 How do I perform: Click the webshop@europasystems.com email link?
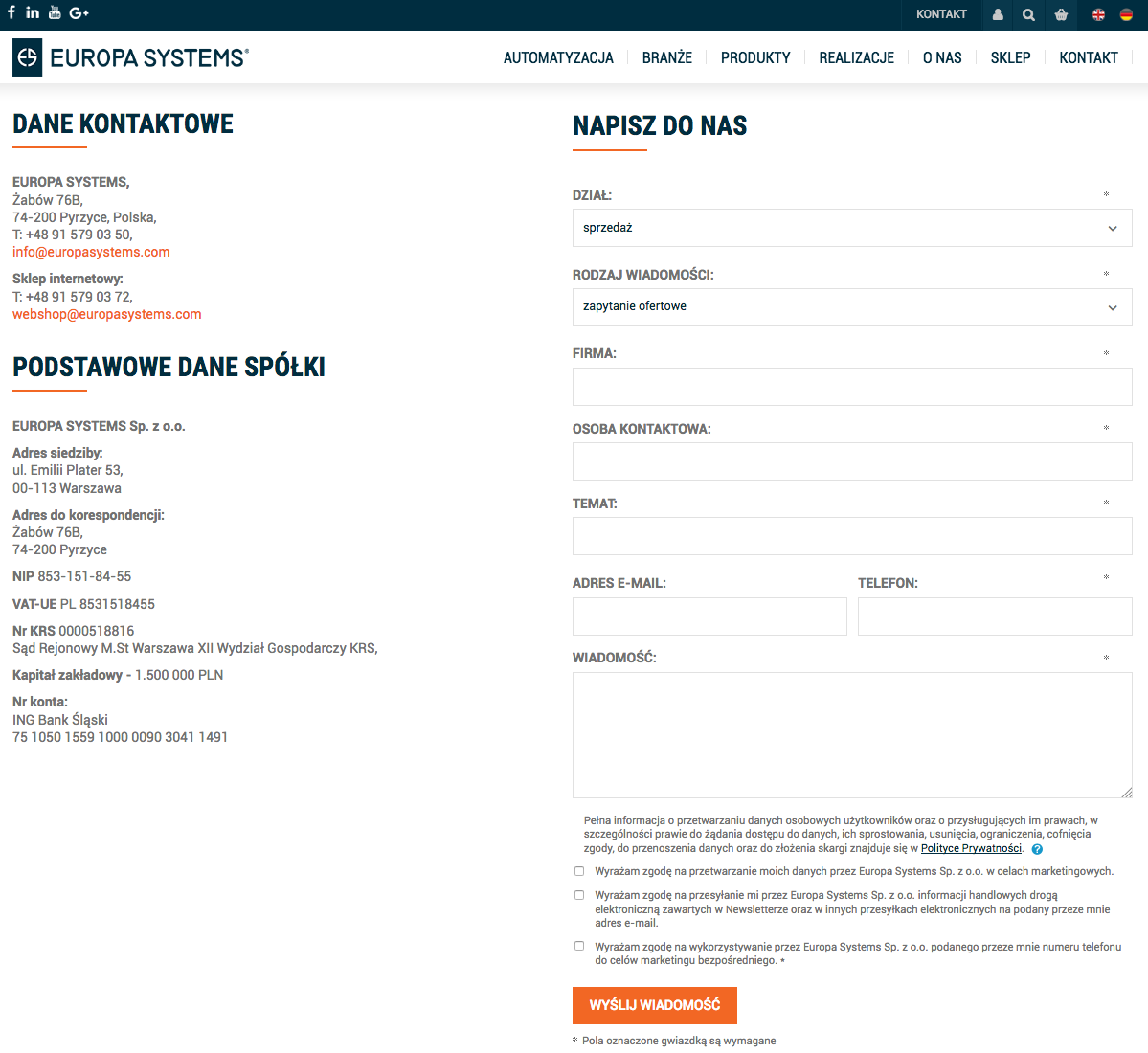click(x=107, y=314)
